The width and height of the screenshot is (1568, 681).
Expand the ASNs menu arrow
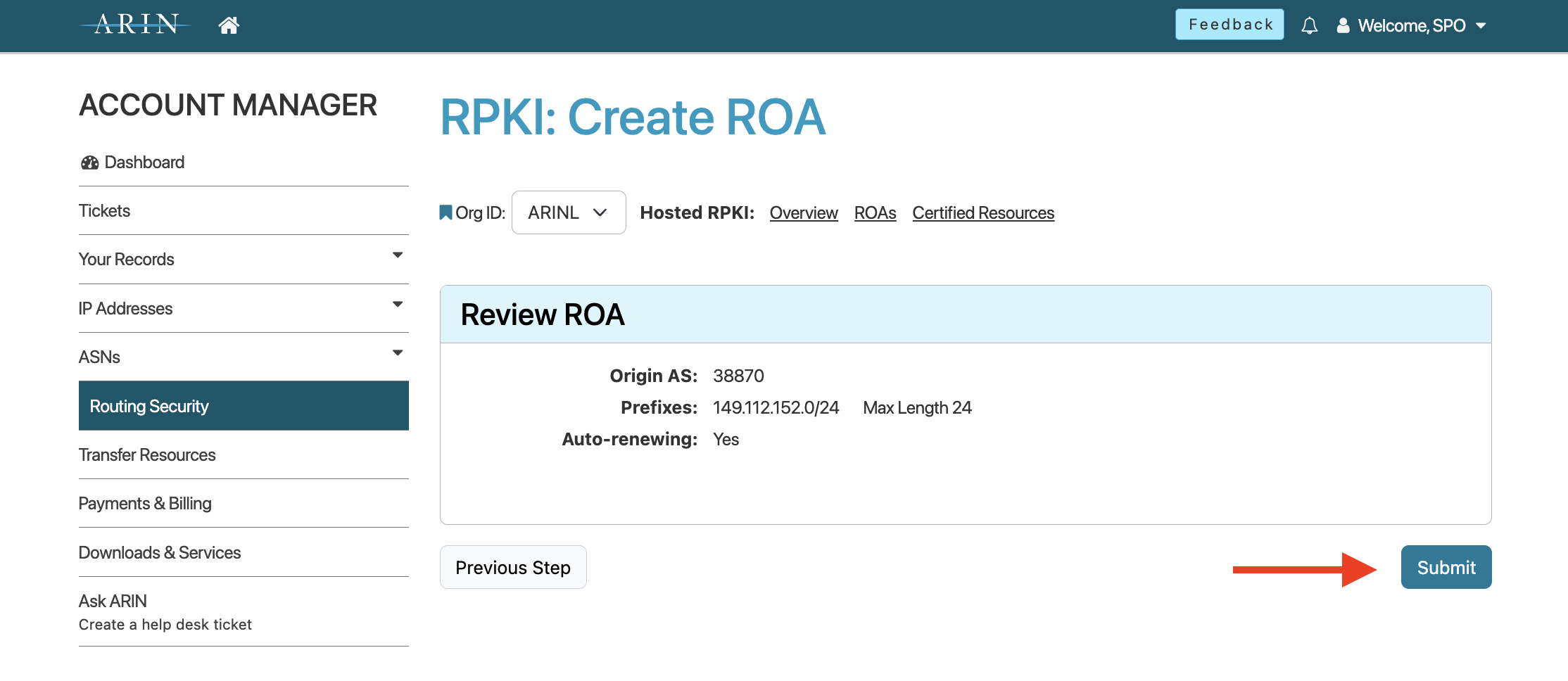398,353
